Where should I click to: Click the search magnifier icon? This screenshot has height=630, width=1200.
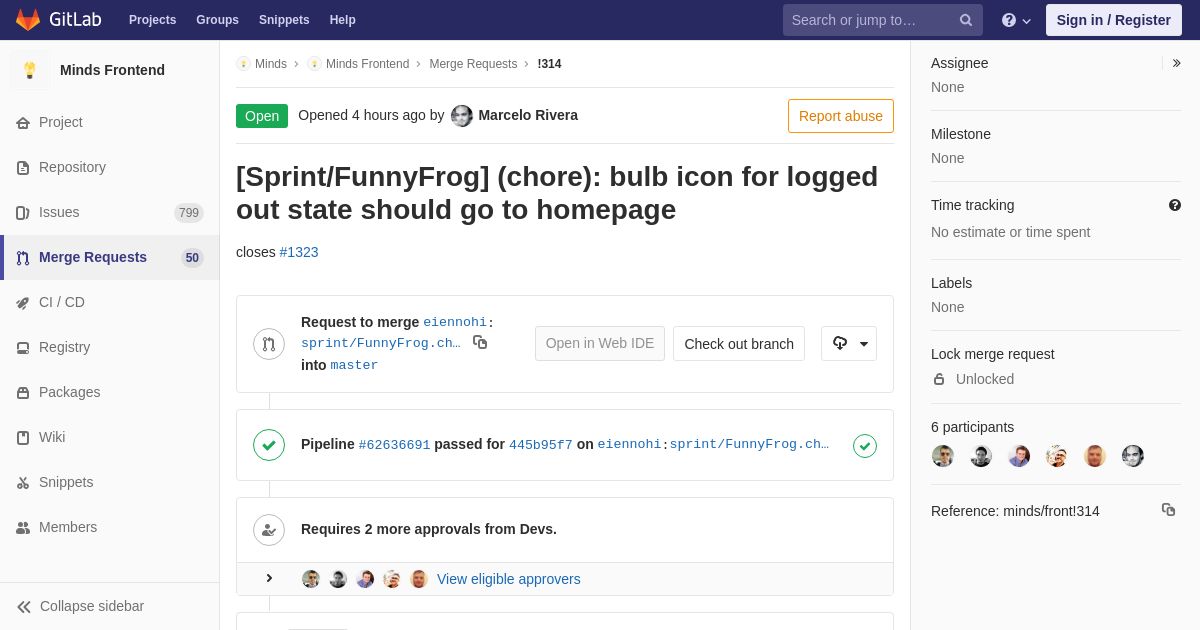[966, 20]
